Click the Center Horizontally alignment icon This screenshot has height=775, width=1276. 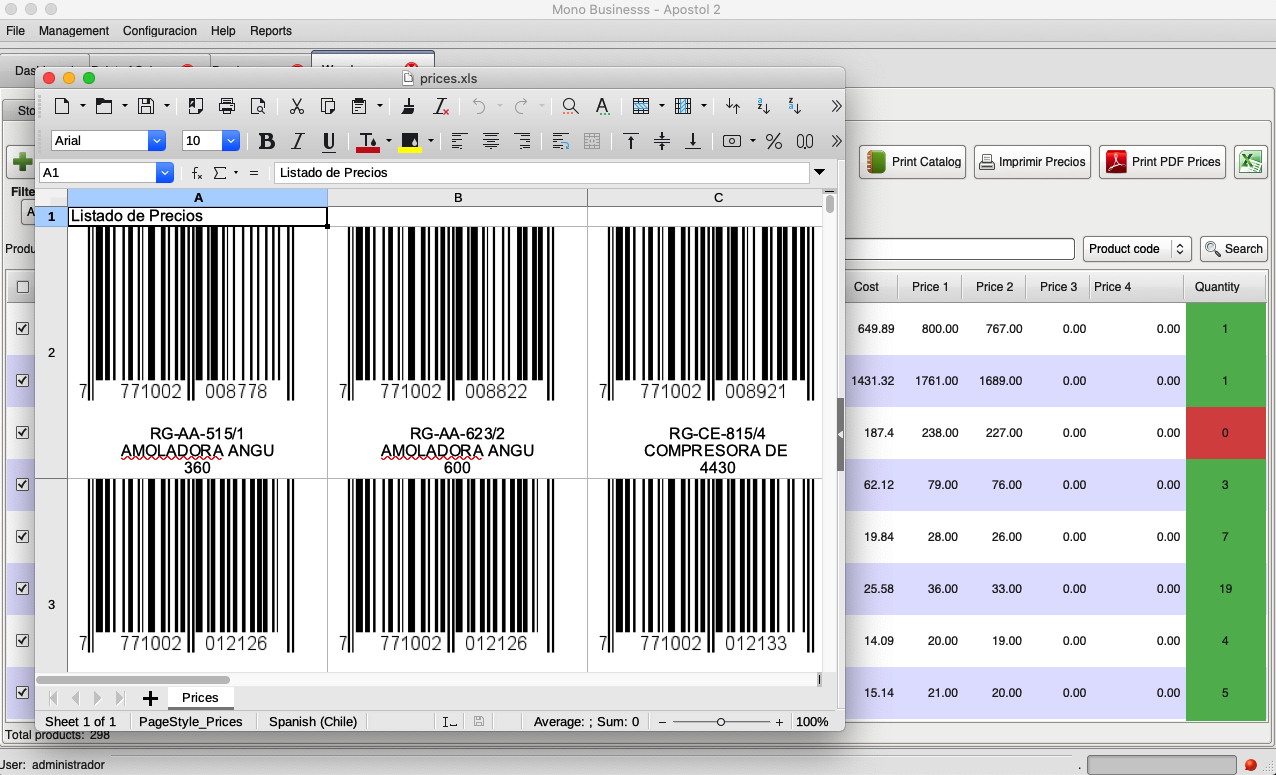[490, 141]
